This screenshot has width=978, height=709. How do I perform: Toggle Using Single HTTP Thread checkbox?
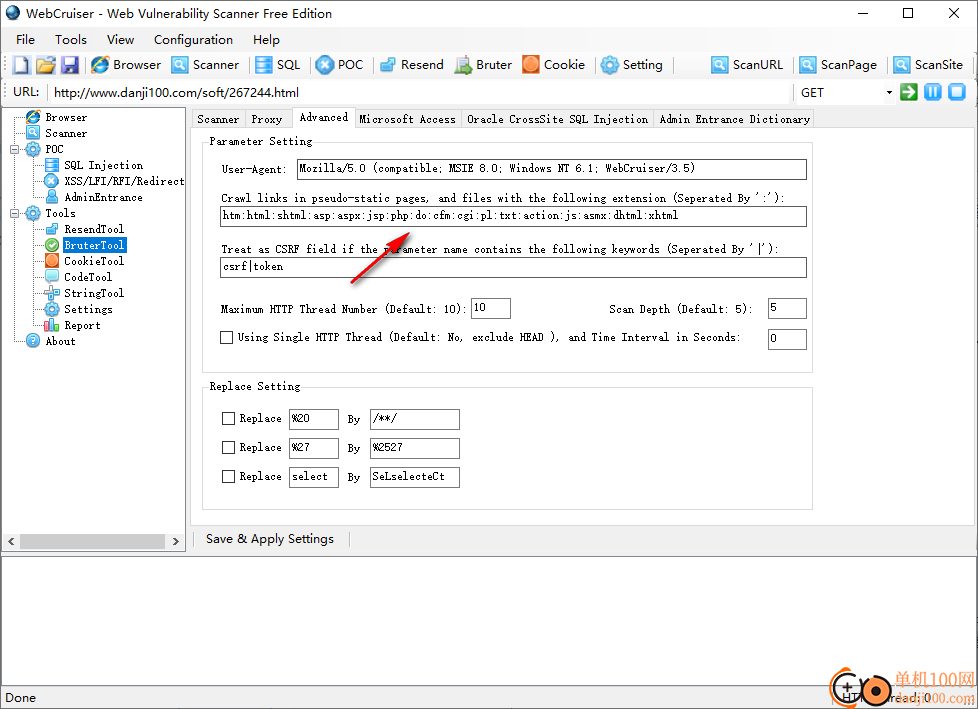coord(226,337)
